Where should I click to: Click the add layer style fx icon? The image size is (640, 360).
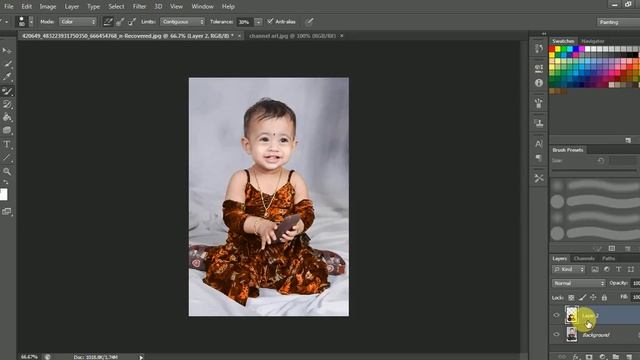[576, 357]
